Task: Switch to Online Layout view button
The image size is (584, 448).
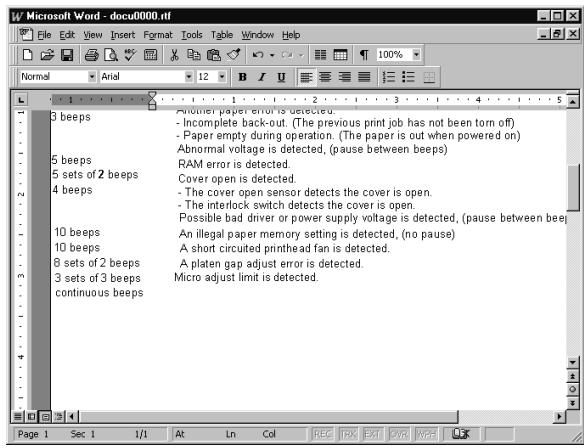Action: pos(32,417)
